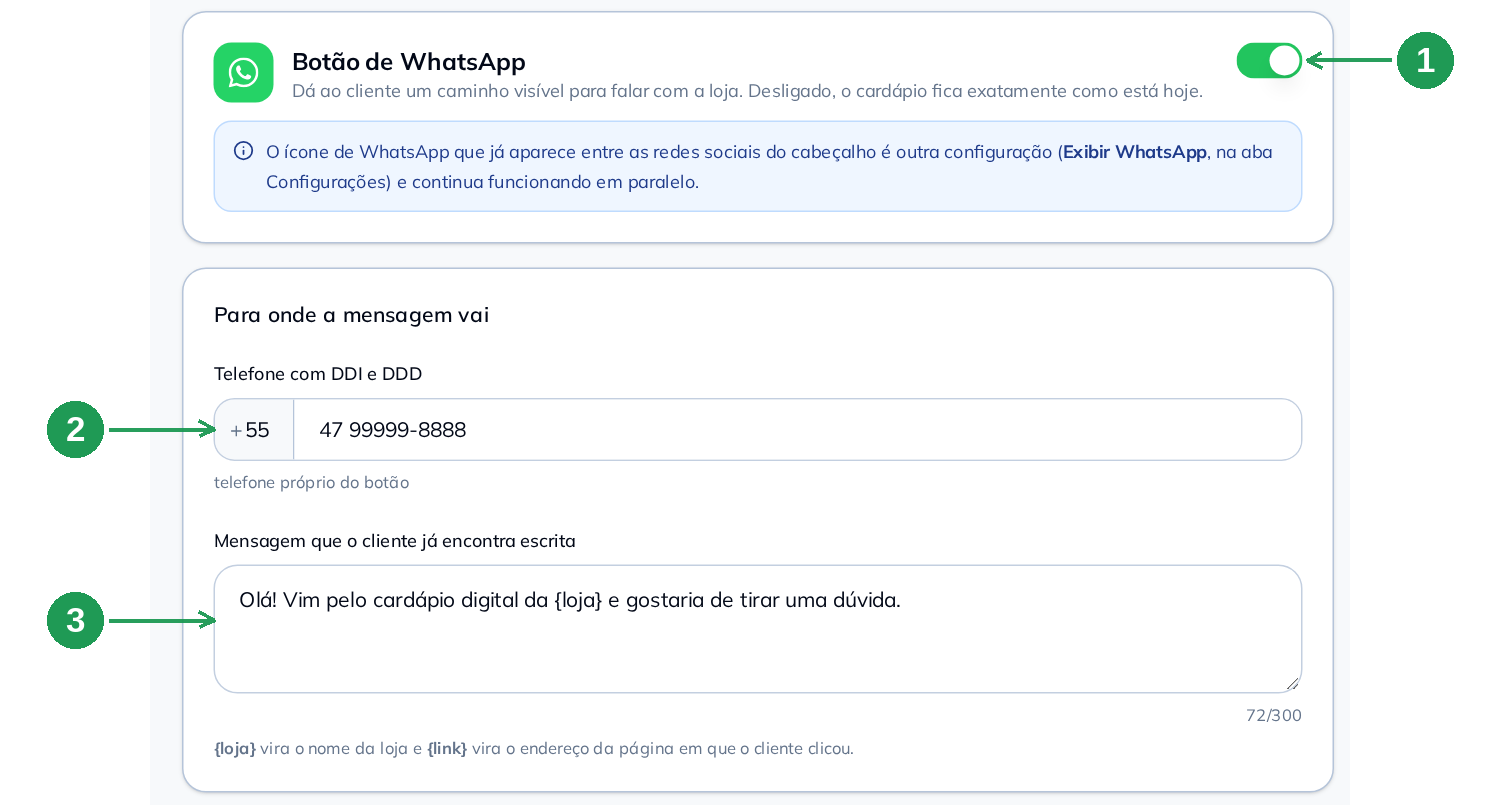Click the 'Para onde a mensagem vai' heading
This screenshot has width=1500, height=805.
coord(351,315)
